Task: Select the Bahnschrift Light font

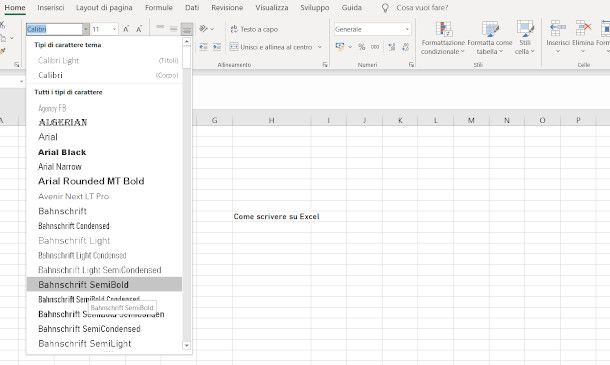Action: 104,240
